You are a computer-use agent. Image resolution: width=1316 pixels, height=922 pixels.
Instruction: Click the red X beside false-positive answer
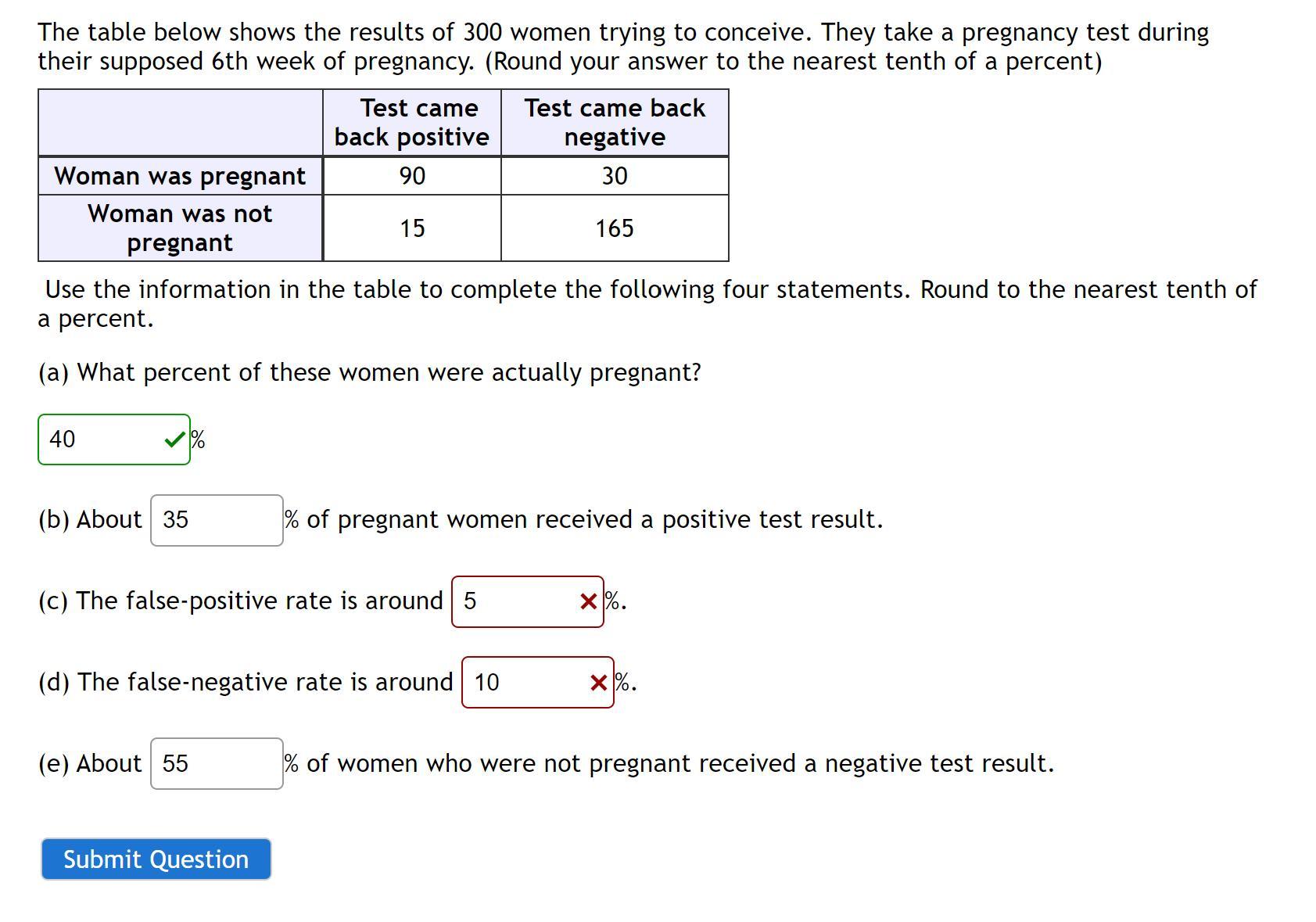[588, 601]
